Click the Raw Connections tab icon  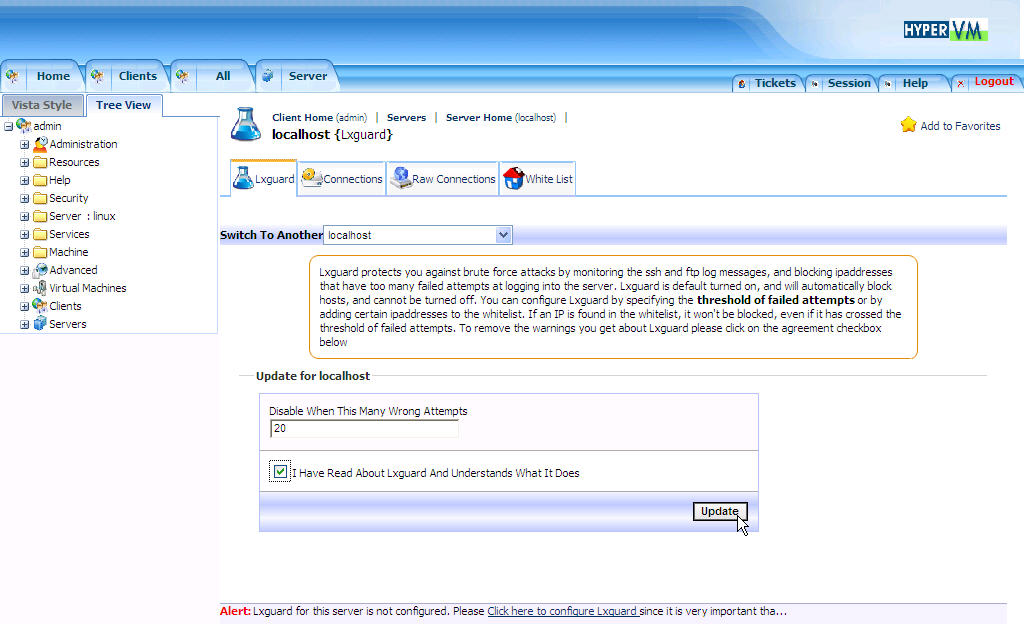400,178
